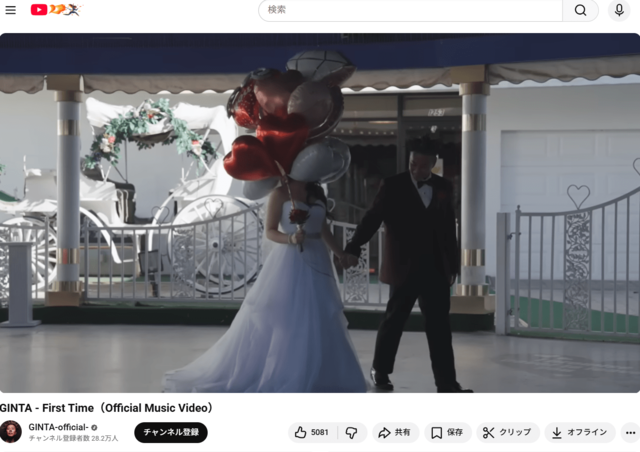
Task: Subscribe via チャンネル登録 button
Action: coord(171,432)
